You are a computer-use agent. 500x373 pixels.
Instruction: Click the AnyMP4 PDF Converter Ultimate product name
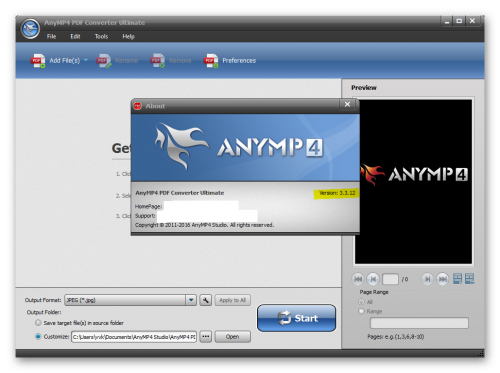[180, 193]
